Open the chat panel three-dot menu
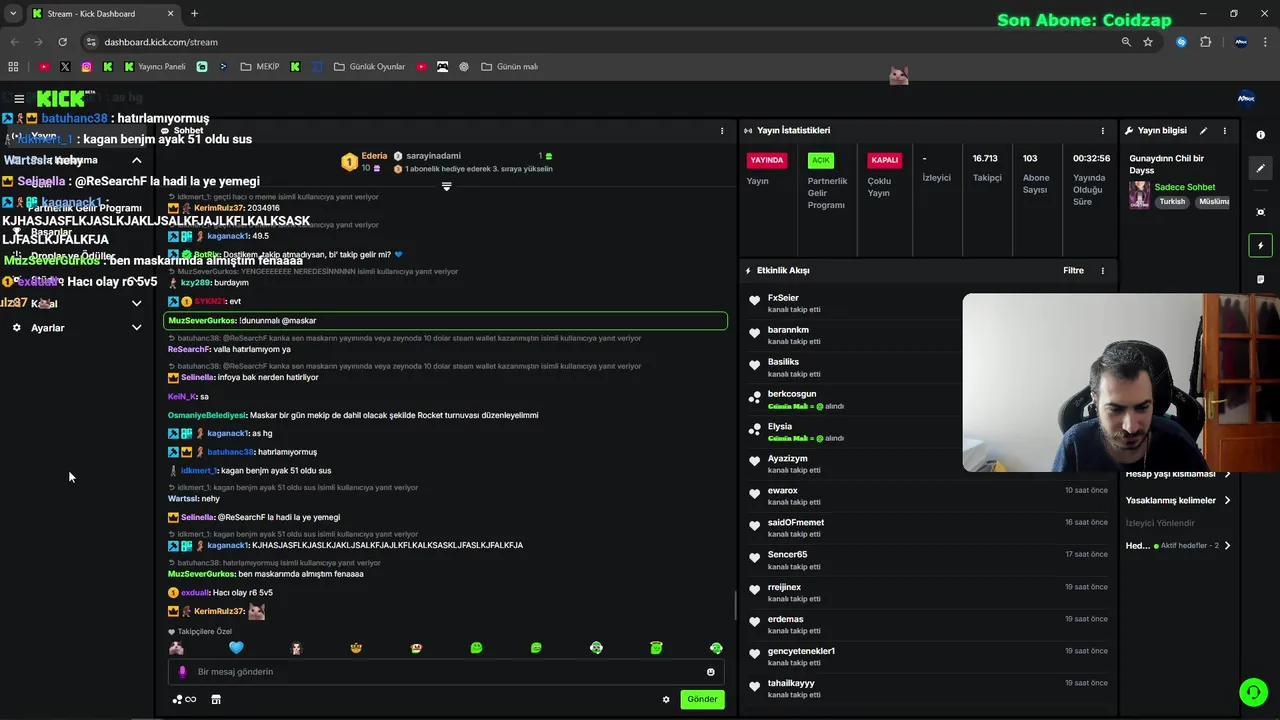1280x720 pixels. pyautogui.click(x=722, y=131)
